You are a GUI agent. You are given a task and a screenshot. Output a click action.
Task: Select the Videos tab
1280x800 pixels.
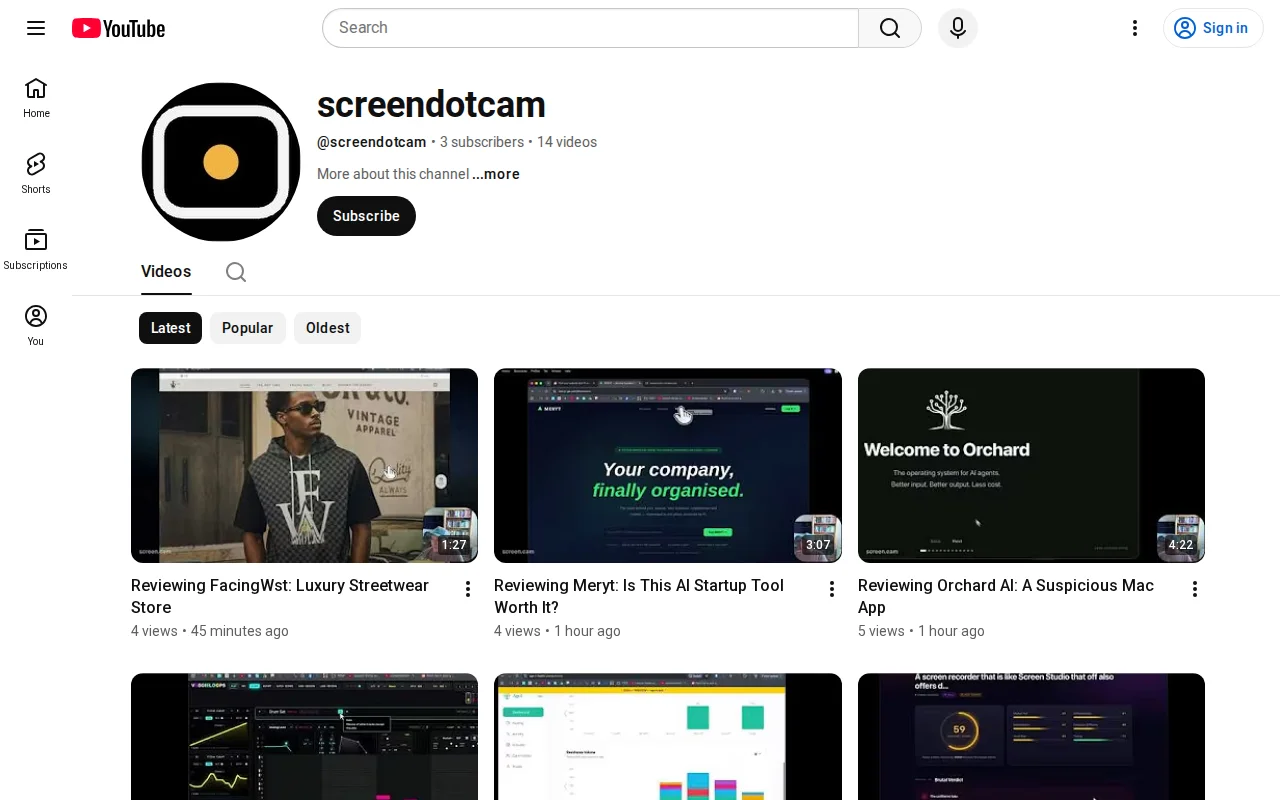point(166,272)
